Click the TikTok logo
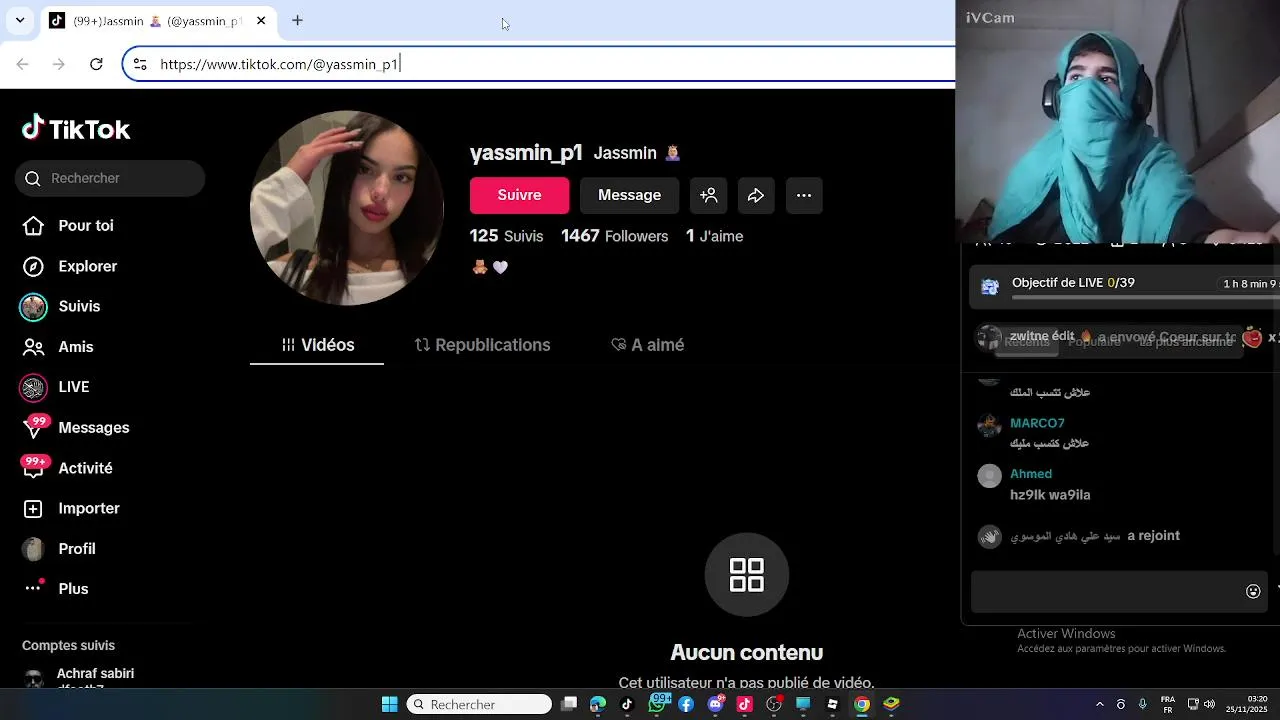 [x=76, y=129]
